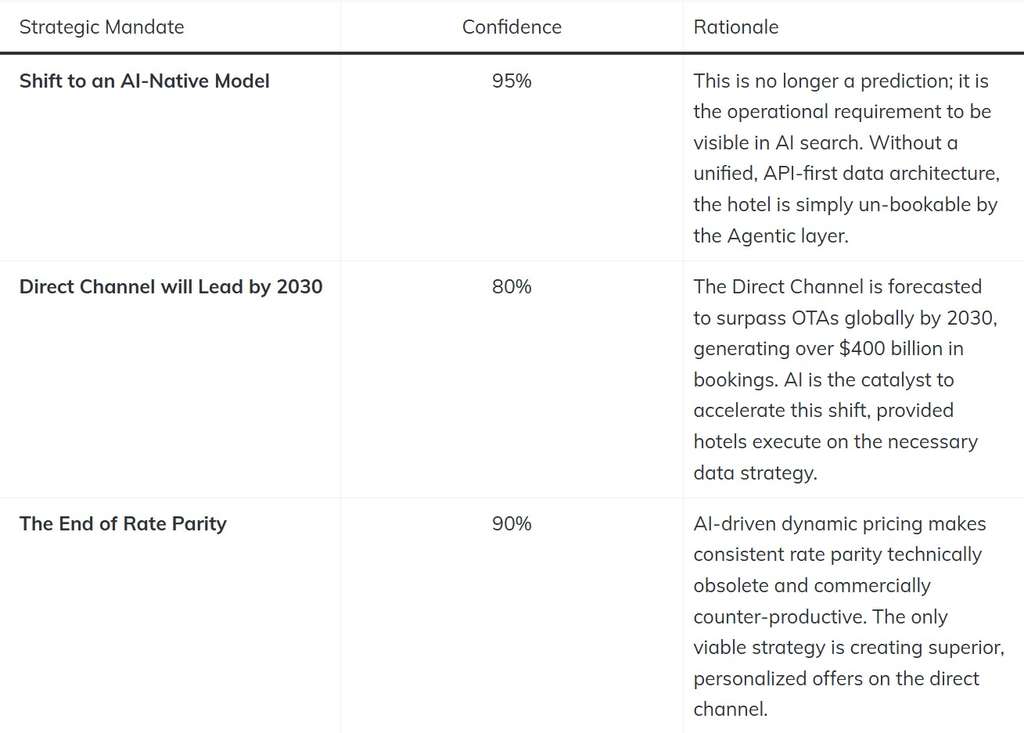
Task: Click "personalized offers on the direct" text line
Action: (836, 679)
